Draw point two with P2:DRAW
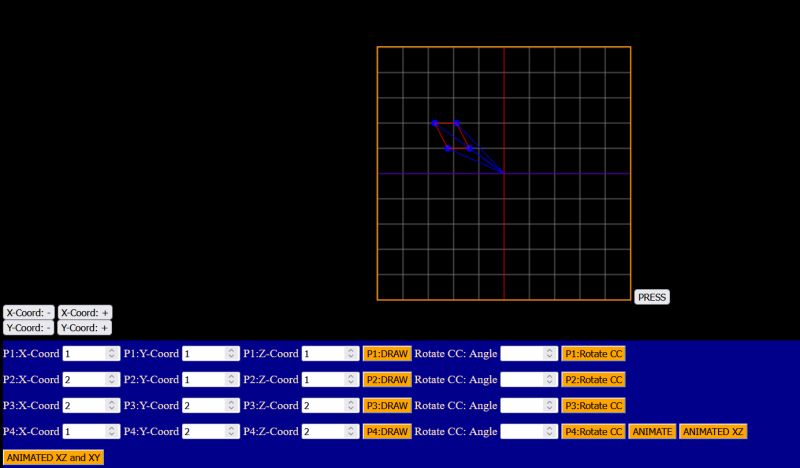Viewport: 800px width, 468px height. (x=387, y=380)
